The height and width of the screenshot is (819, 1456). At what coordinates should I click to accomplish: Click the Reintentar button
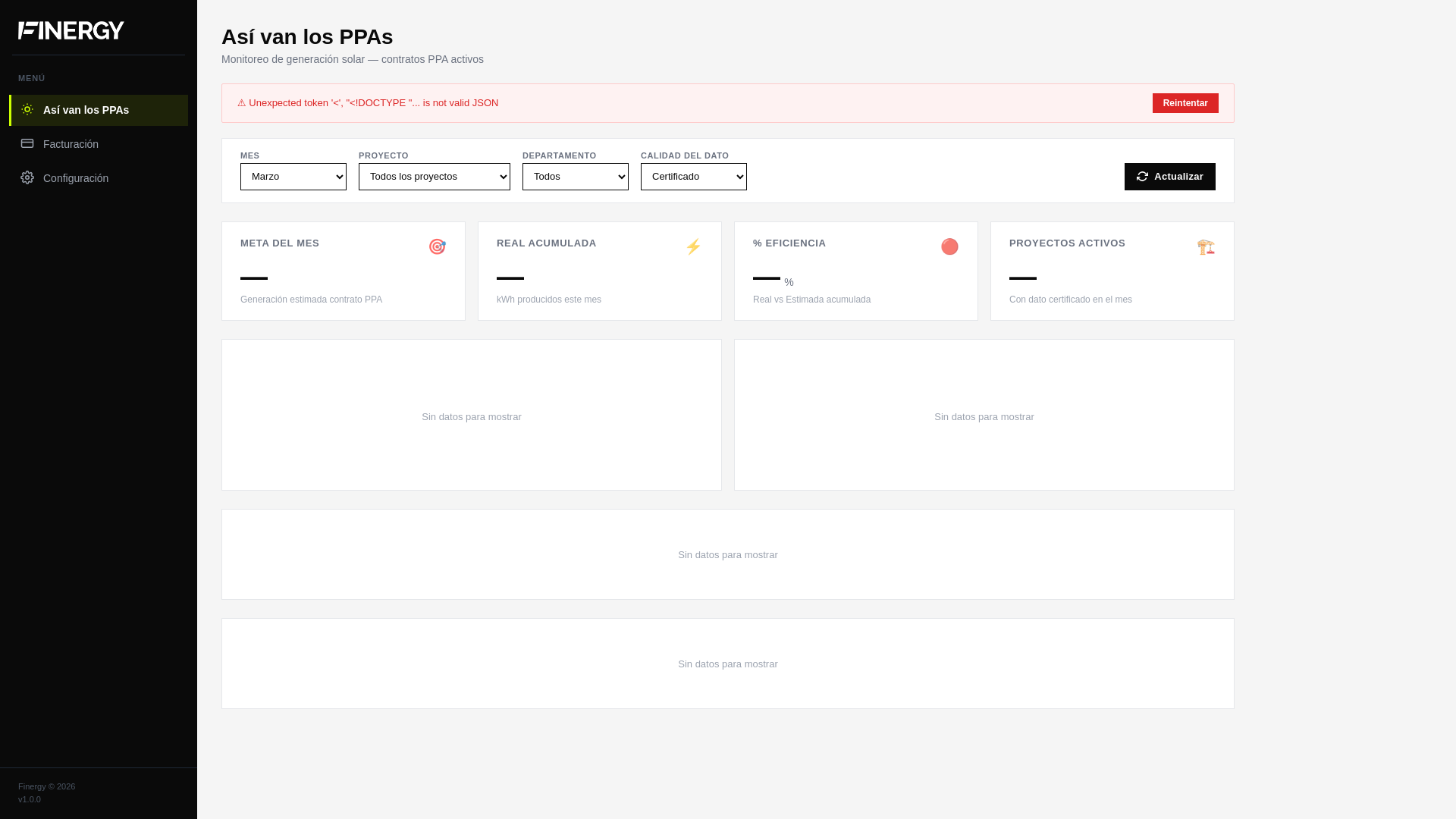pos(1185,103)
